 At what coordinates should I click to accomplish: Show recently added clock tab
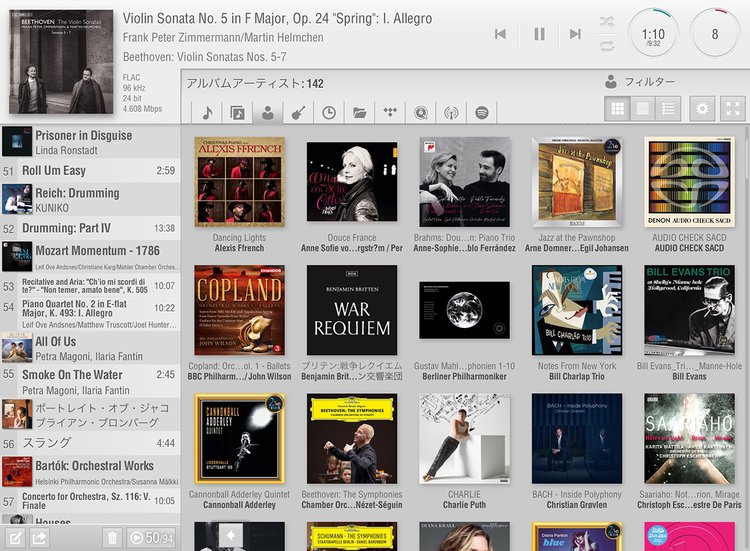(329, 112)
